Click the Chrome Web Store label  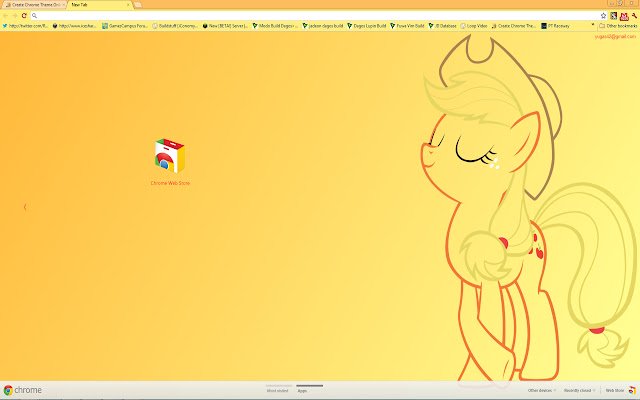170,183
